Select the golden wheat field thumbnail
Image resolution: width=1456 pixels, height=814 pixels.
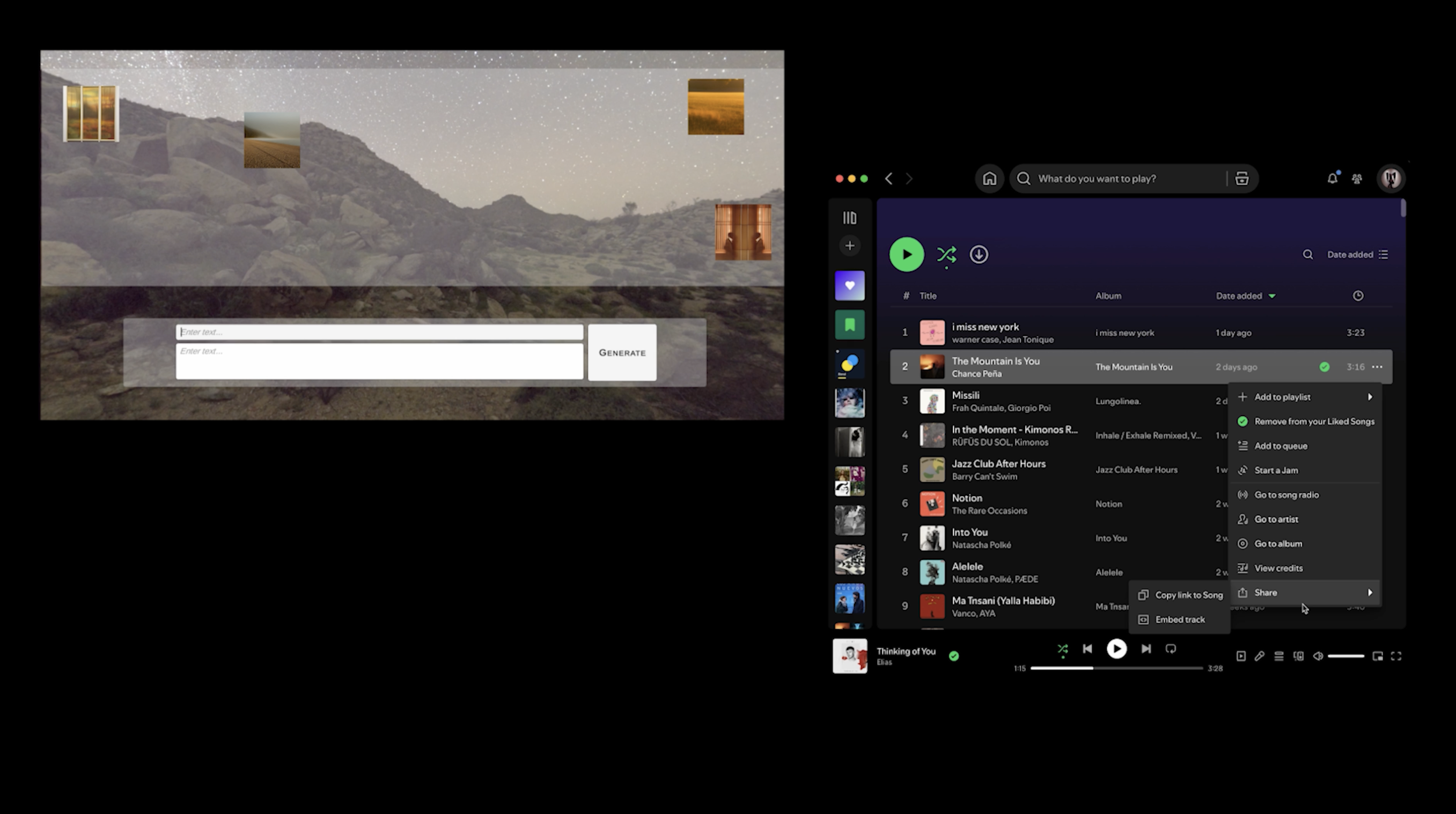pyautogui.click(x=716, y=107)
